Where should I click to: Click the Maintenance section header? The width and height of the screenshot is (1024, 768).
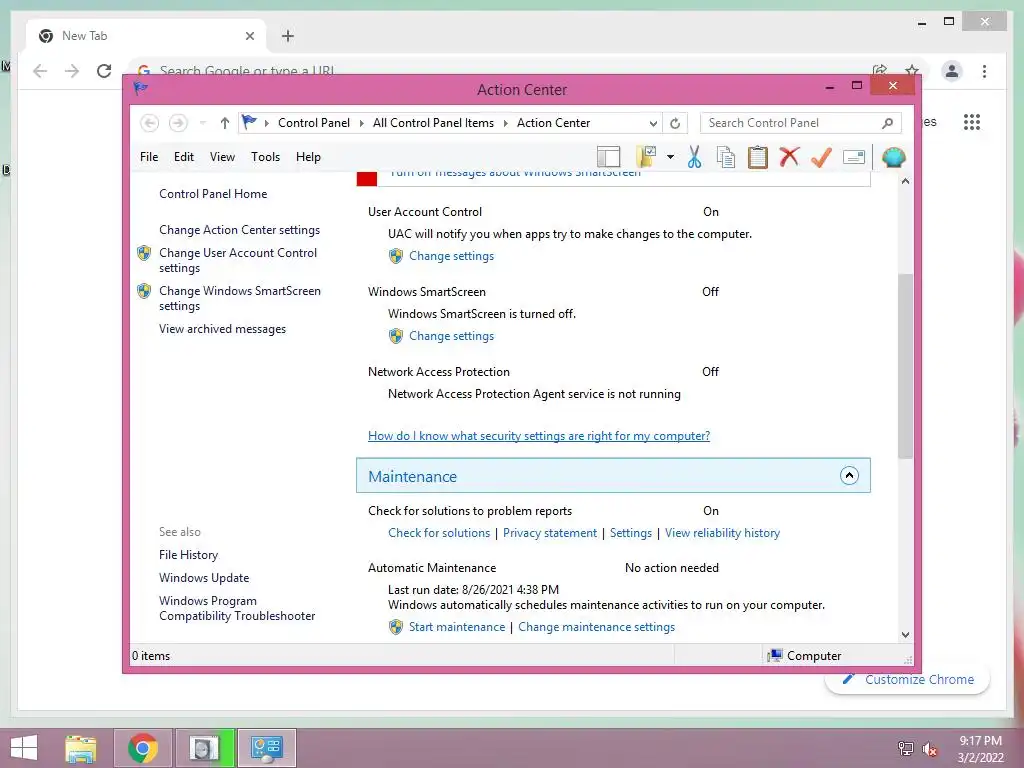click(613, 475)
